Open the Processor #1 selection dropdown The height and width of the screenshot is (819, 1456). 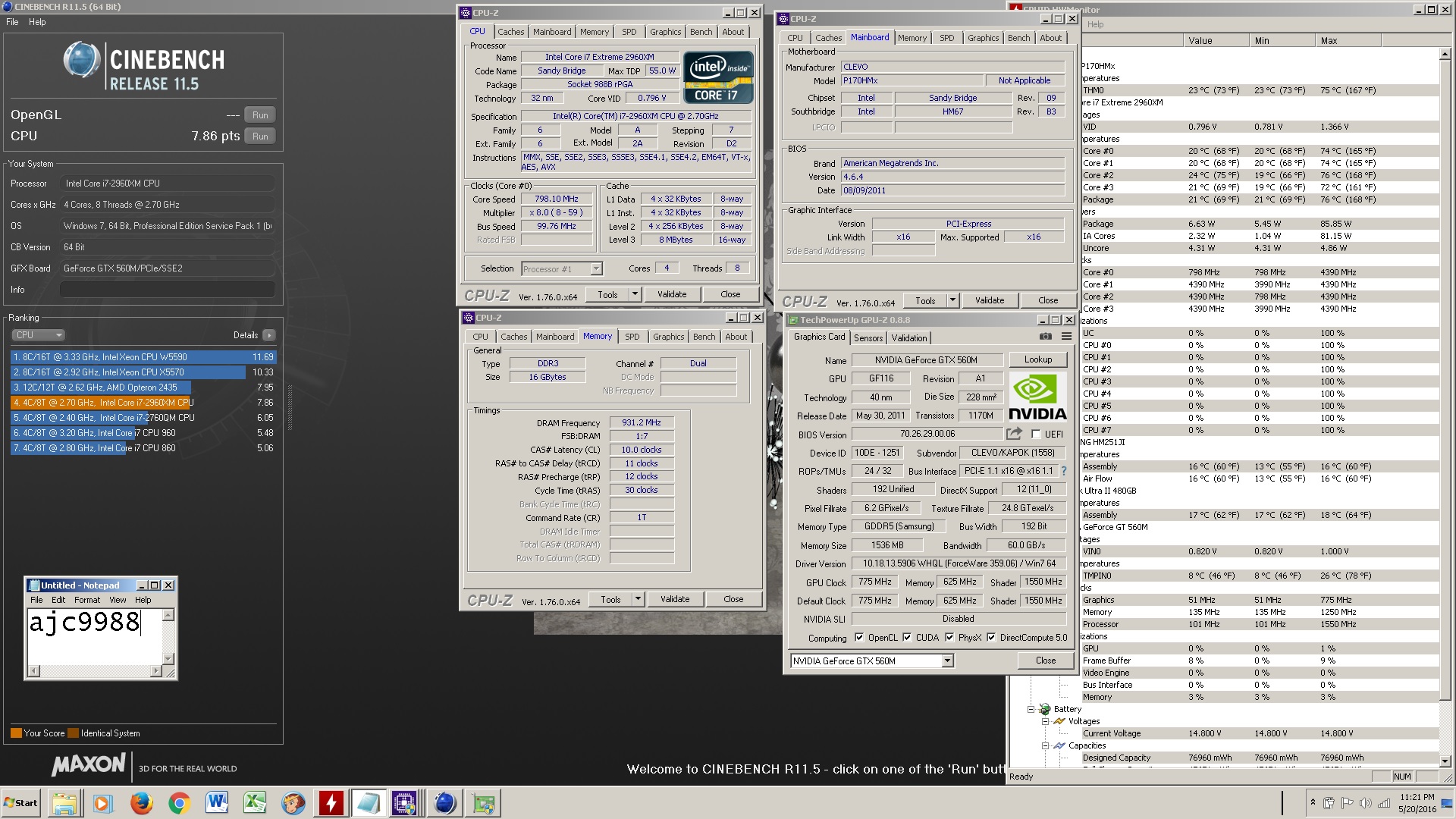596,268
